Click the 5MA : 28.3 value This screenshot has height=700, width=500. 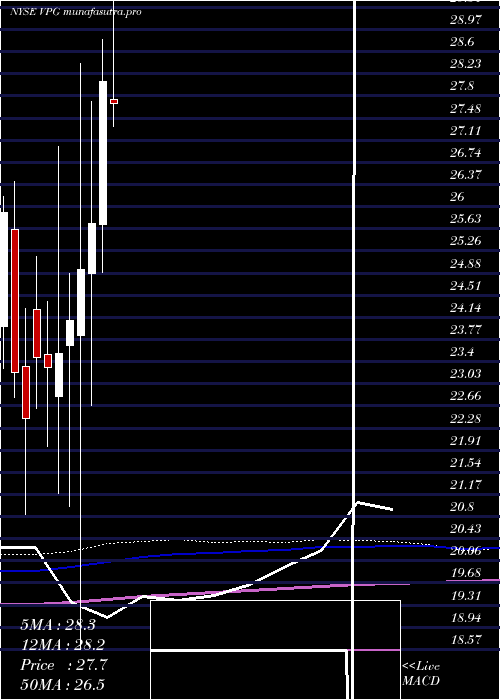tap(58, 625)
